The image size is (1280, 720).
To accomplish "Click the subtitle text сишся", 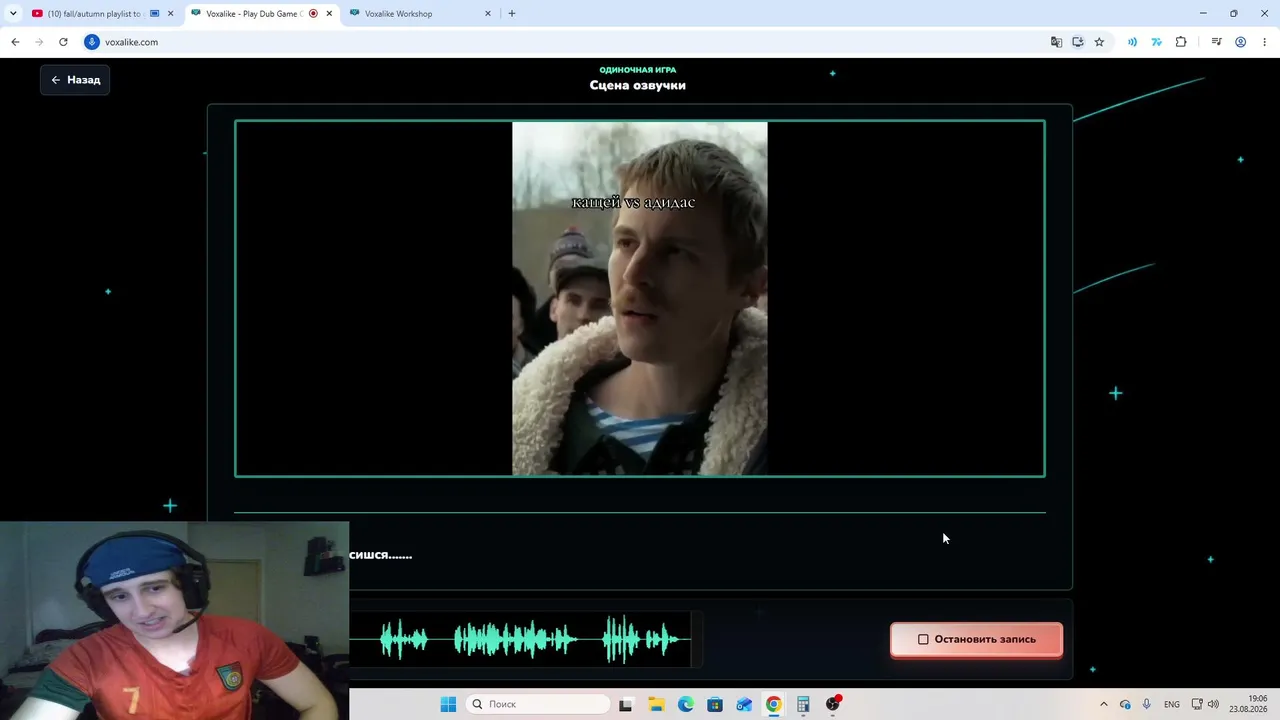I will pyautogui.click(x=381, y=555).
